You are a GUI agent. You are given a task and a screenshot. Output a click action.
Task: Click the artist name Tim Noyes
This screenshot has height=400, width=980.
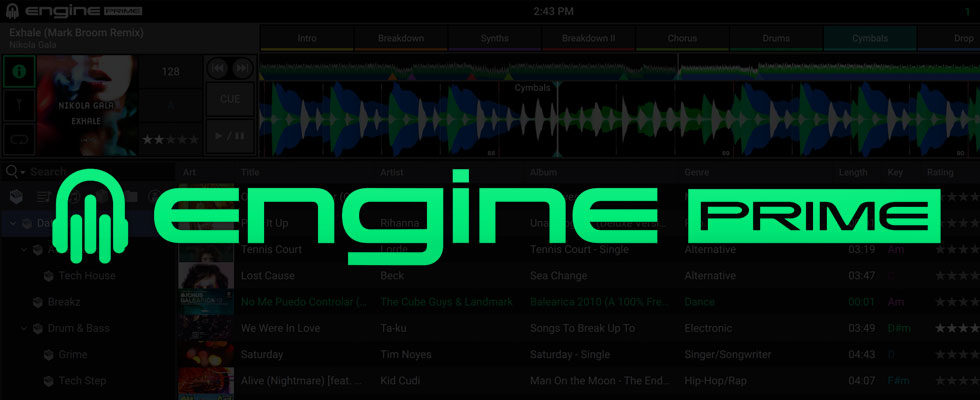pos(405,354)
